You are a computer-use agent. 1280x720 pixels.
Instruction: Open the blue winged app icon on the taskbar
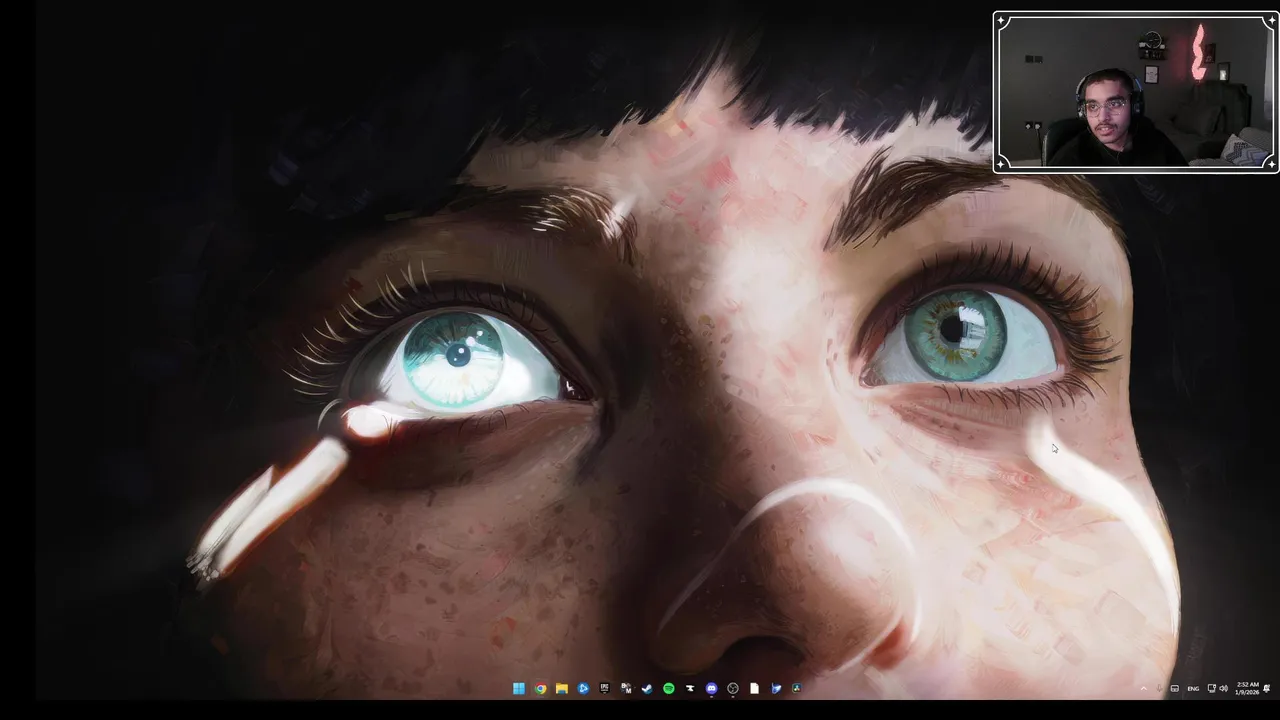pyautogui.click(x=776, y=688)
